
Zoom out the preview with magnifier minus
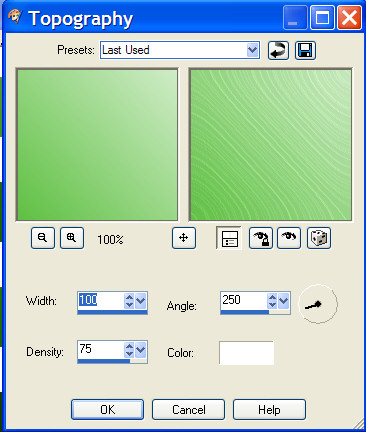point(43,238)
